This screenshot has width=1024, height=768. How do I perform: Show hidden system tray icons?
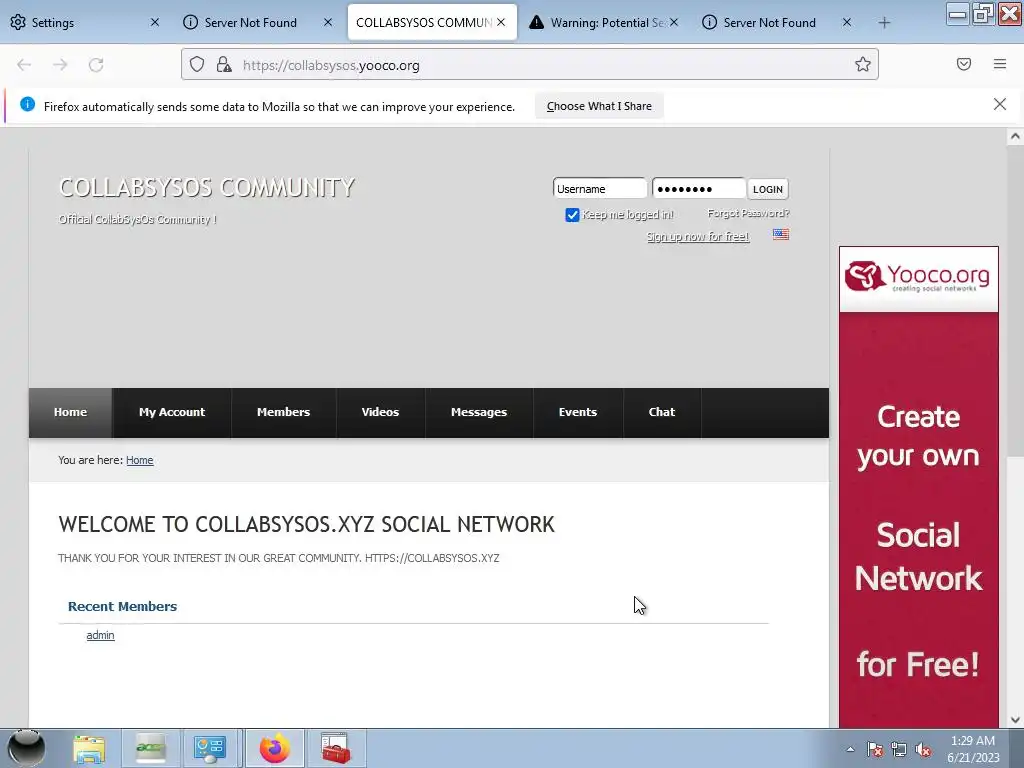(850, 750)
